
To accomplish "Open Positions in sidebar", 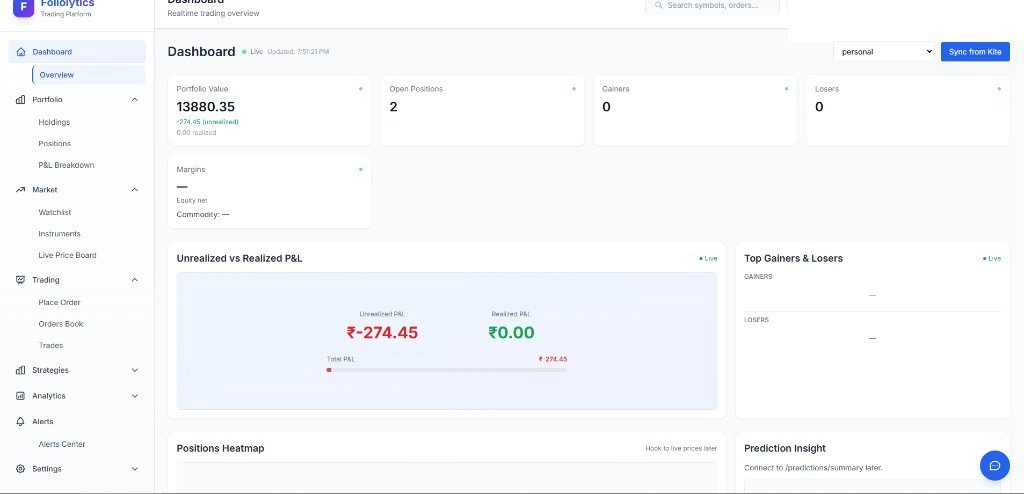I will point(55,144).
